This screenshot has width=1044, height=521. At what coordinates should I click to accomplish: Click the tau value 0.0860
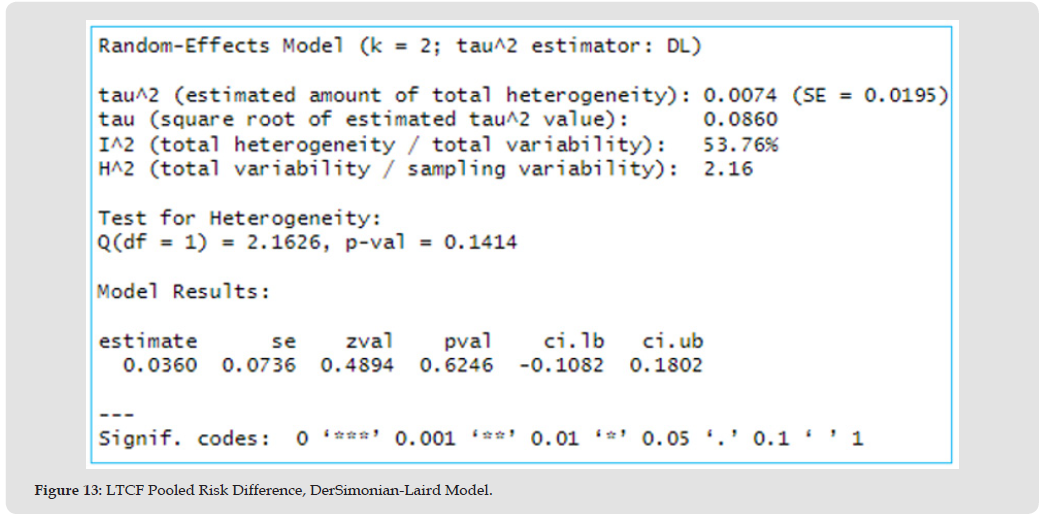(x=741, y=120)
